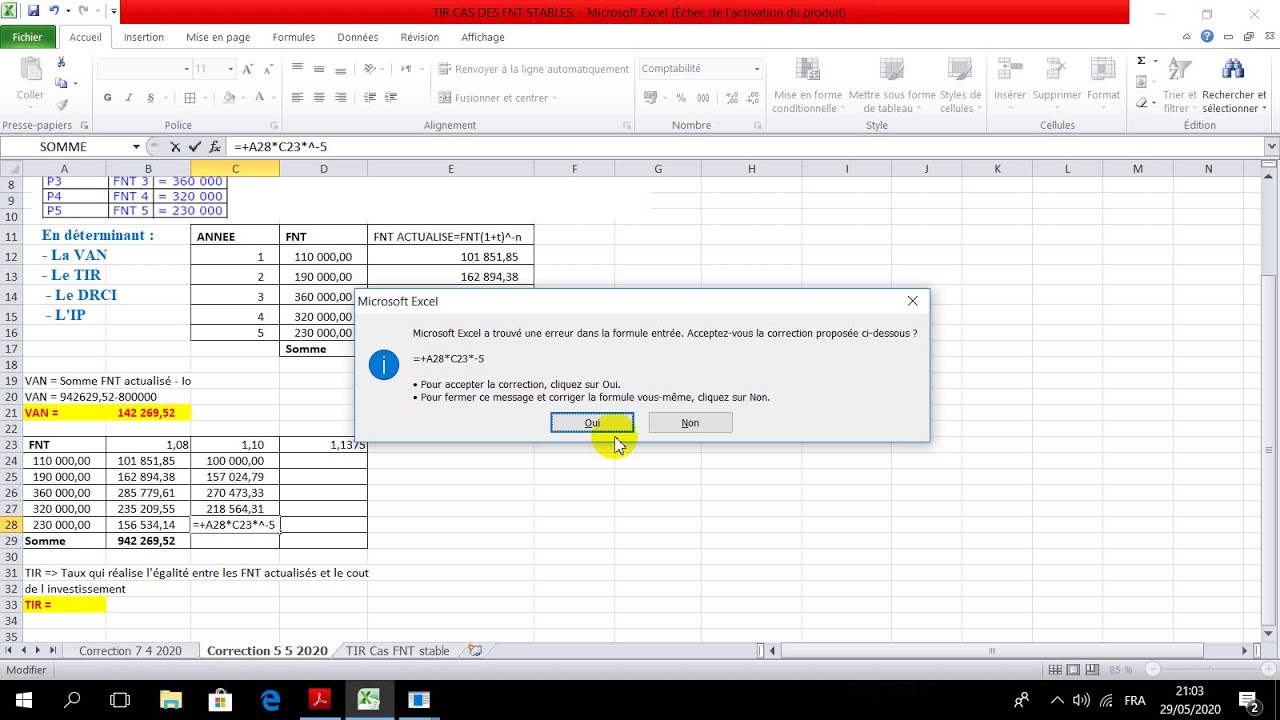The image size is (1280, 720).
Task: Align text left in Alignement group
Action: tap(297, 98)
